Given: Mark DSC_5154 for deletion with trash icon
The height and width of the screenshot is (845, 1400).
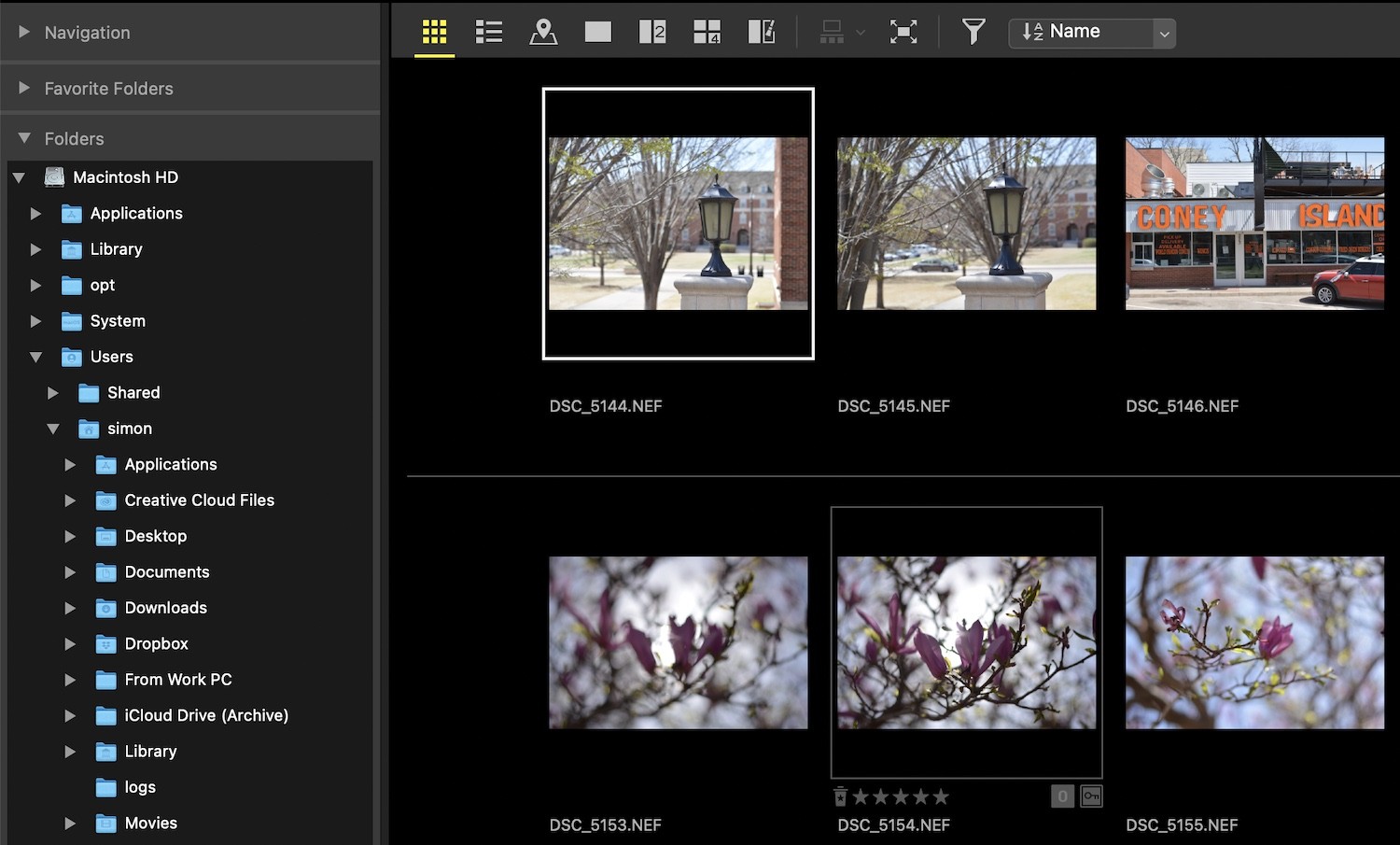Looking at the screenshot, I should click(839, 796).
